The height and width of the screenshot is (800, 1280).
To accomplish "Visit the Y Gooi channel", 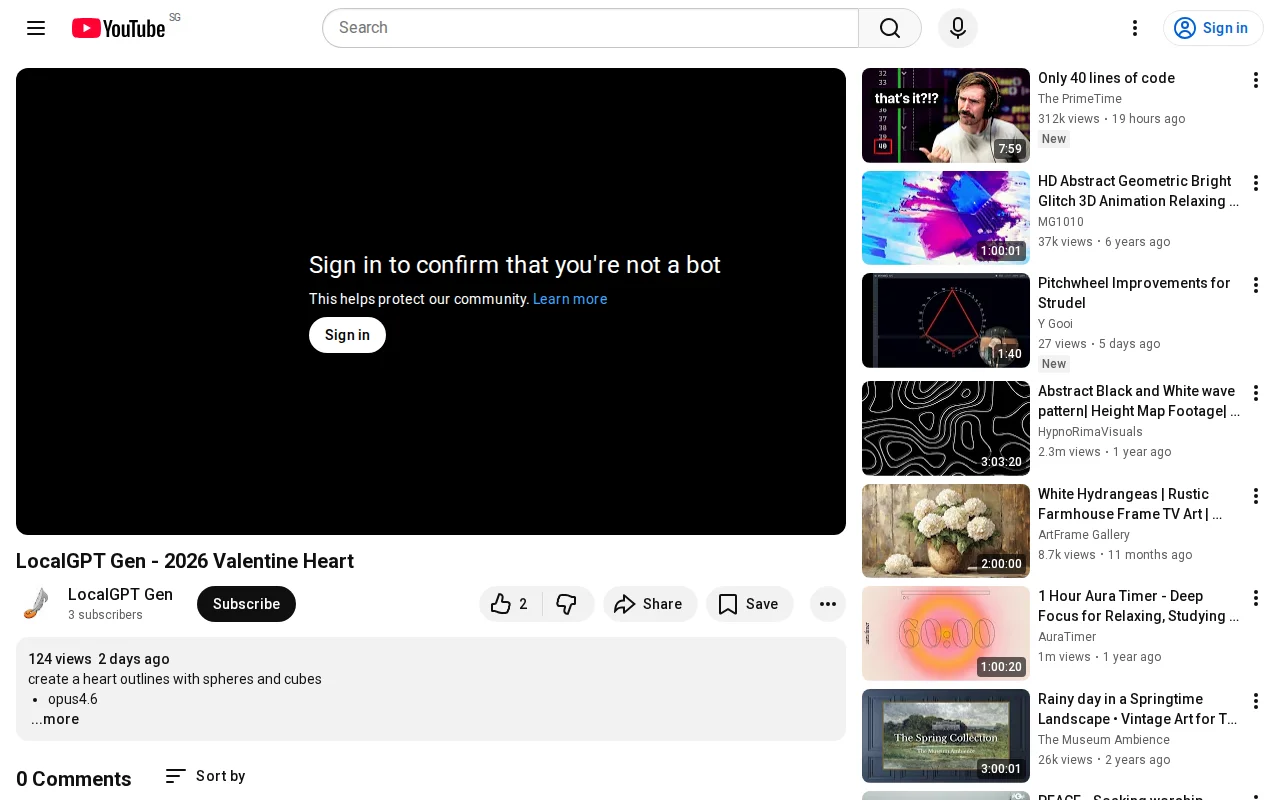I will point(1055,324).
